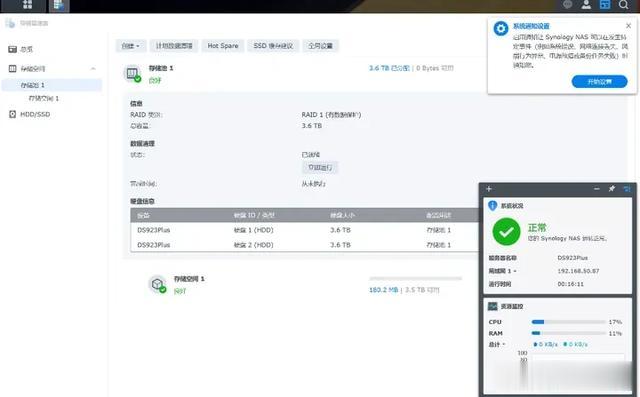Screen dimensions: 640x397
Task: Collapse the 存储空间 sidebar section chevron
Action: click(93, 69)
